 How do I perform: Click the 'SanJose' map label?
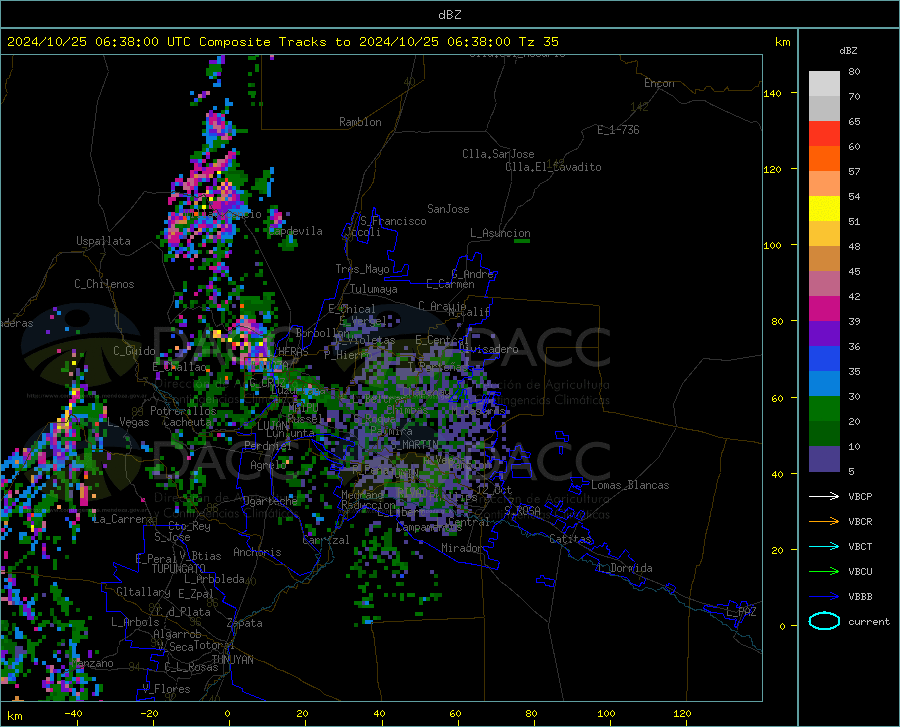(x=448, y=209)
